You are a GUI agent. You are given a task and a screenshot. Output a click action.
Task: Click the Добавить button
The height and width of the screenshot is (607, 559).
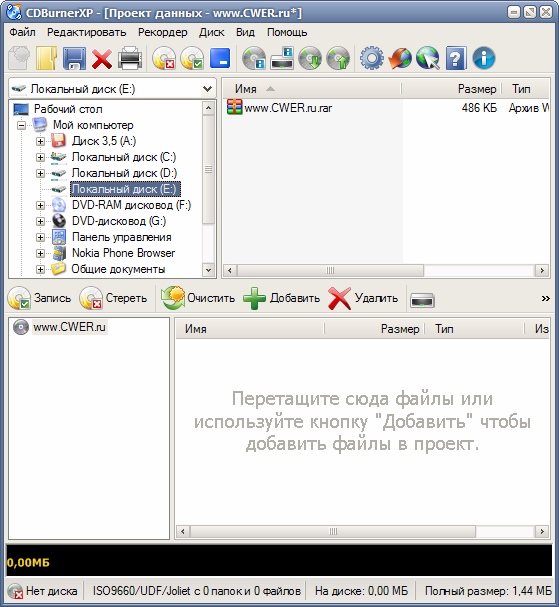(281, 298)
